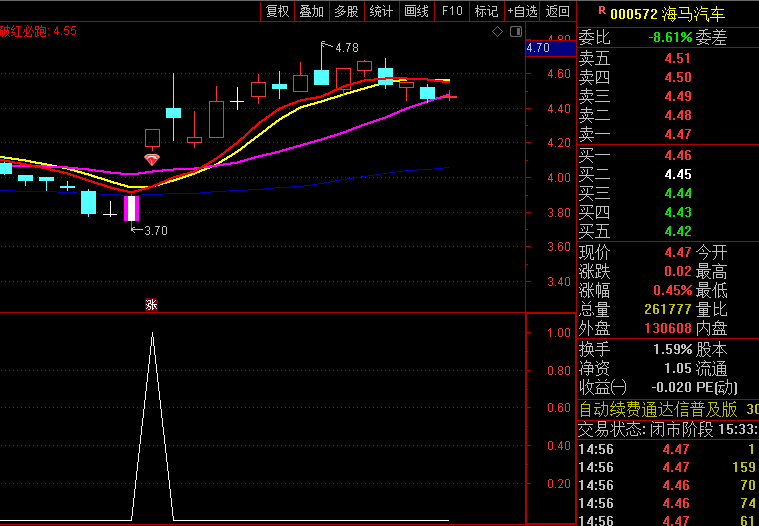This screenshot has height=526, width=759.
Task: Click the 复权 toolbar button
Action: tap(278, 11)
